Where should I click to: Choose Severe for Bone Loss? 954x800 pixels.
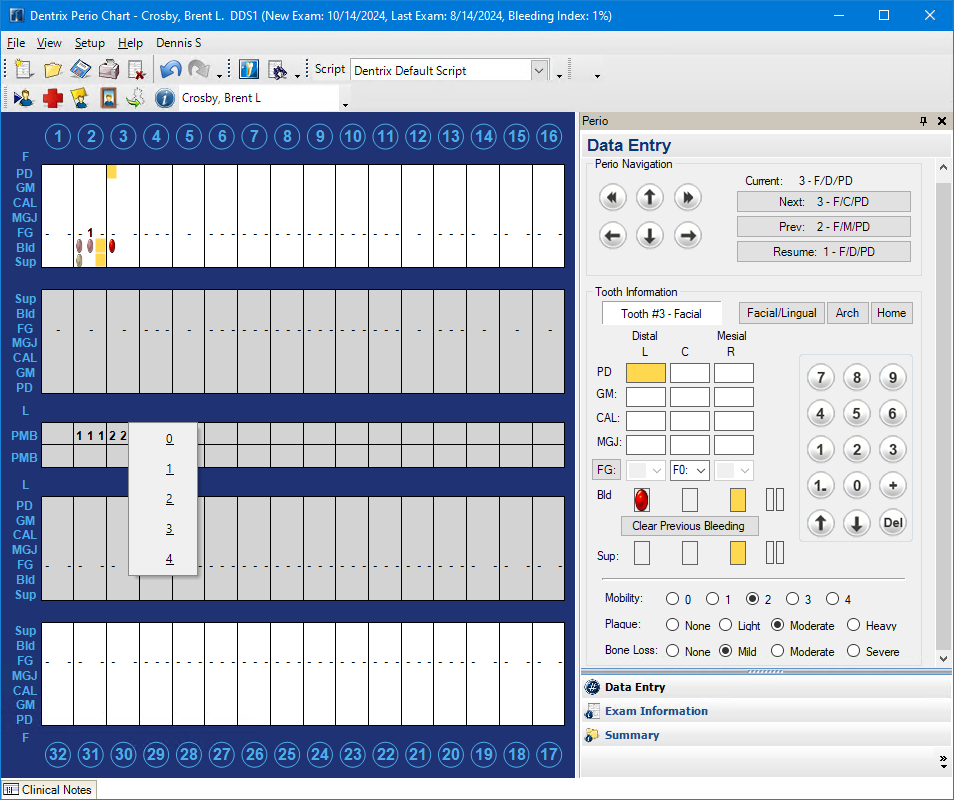click(x=854, y=651)
